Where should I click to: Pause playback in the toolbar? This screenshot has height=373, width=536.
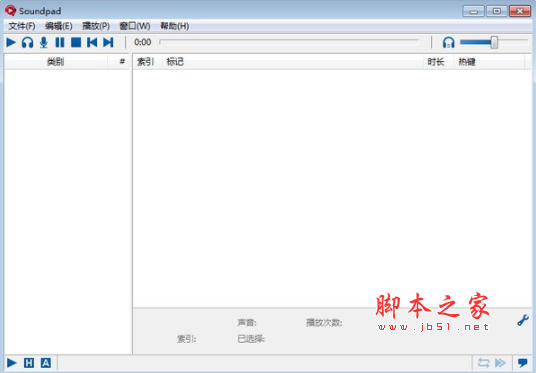coord(60,42)
